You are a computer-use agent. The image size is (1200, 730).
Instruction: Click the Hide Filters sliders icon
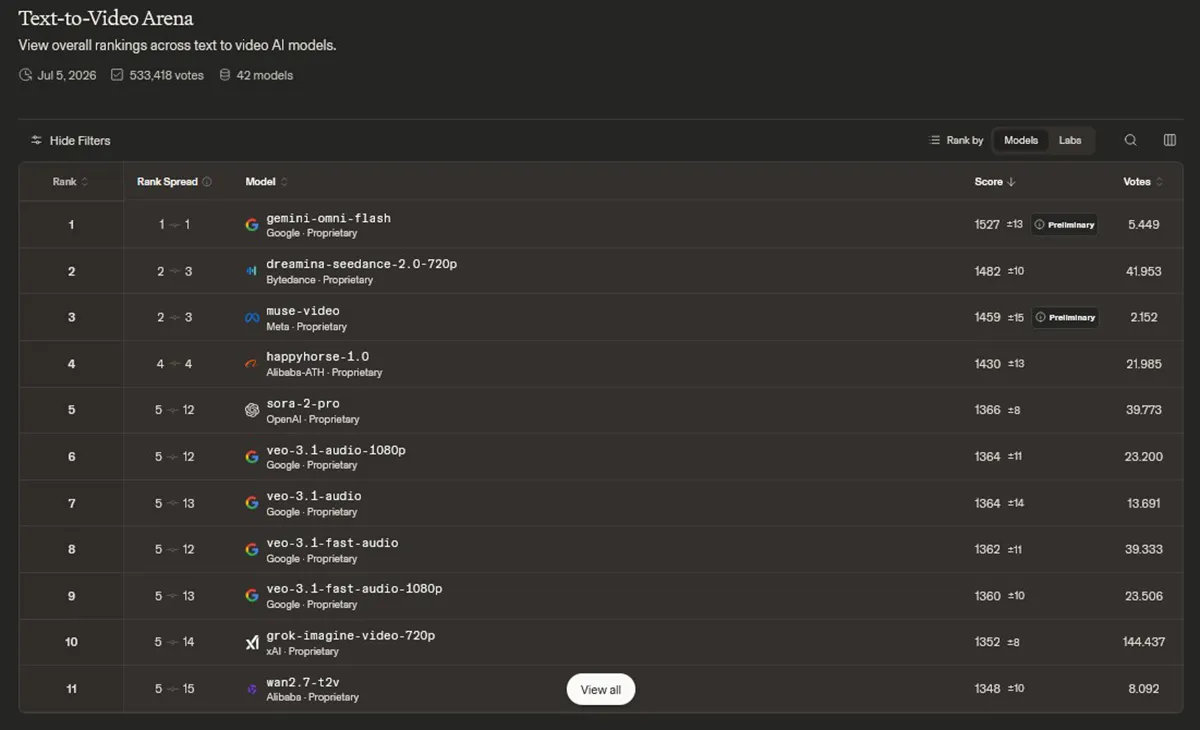(x=36, y=141)
